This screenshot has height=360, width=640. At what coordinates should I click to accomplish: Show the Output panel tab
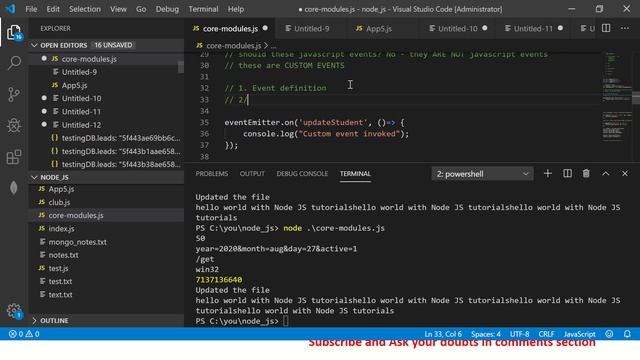(x=252, y=173)
